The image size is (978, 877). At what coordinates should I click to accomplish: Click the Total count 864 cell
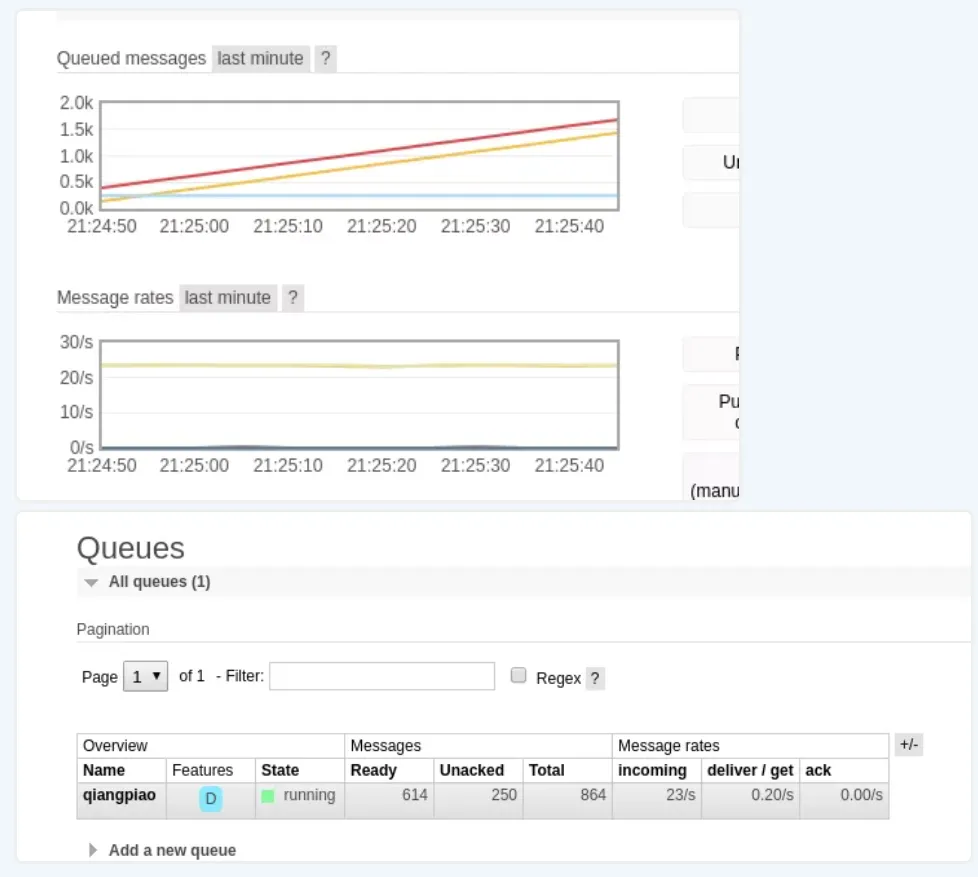567,800
